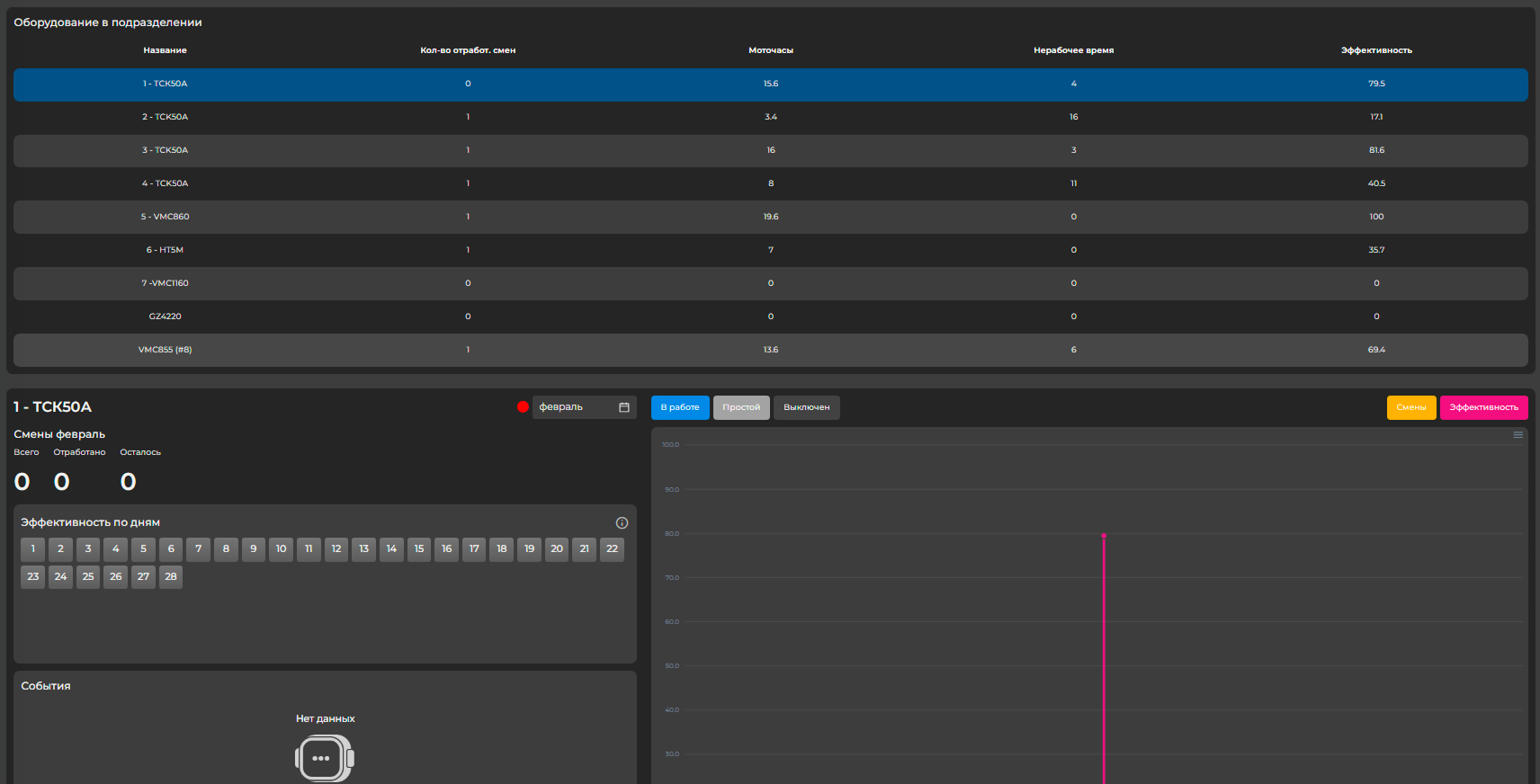Sort by the Моточасы column header
This screenshot has width=1540, height=784.
tap(771, 50)
